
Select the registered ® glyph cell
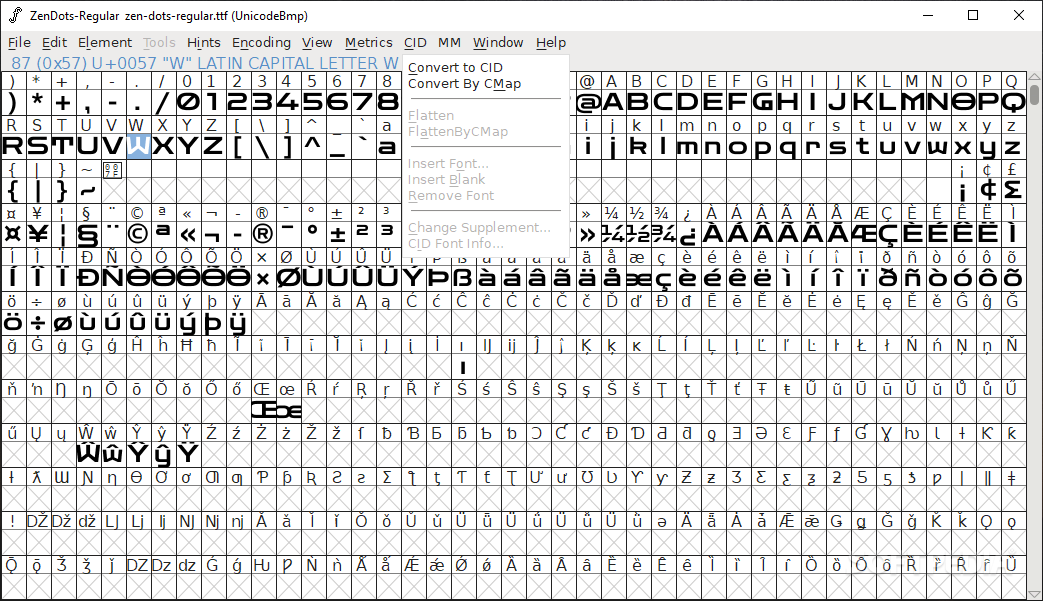pos(263,234)
